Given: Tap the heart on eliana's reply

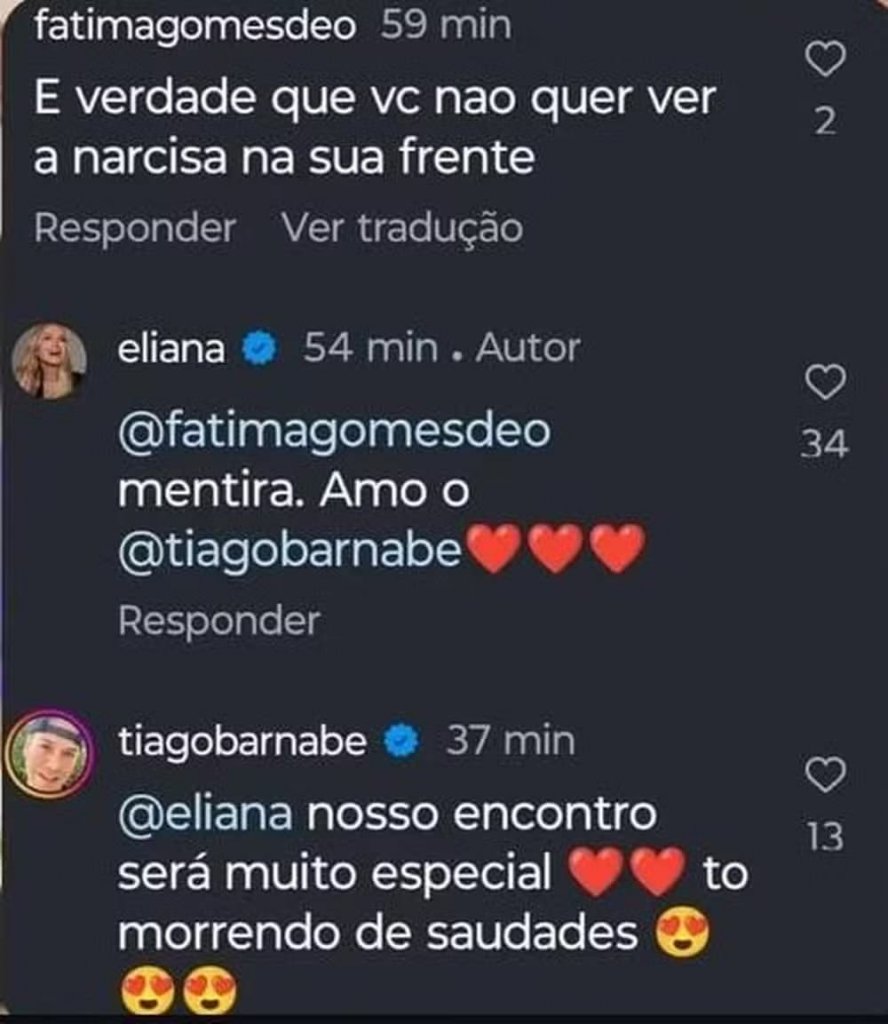Looking at the screenshot, I should pyautogui.click(x=825, y=382).
